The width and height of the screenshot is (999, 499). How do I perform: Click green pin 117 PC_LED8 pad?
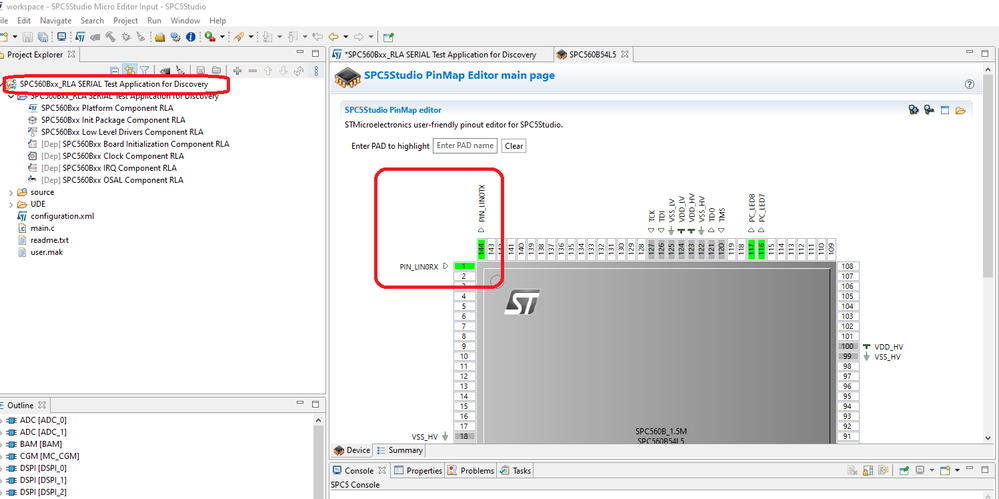tap(752, 247)
